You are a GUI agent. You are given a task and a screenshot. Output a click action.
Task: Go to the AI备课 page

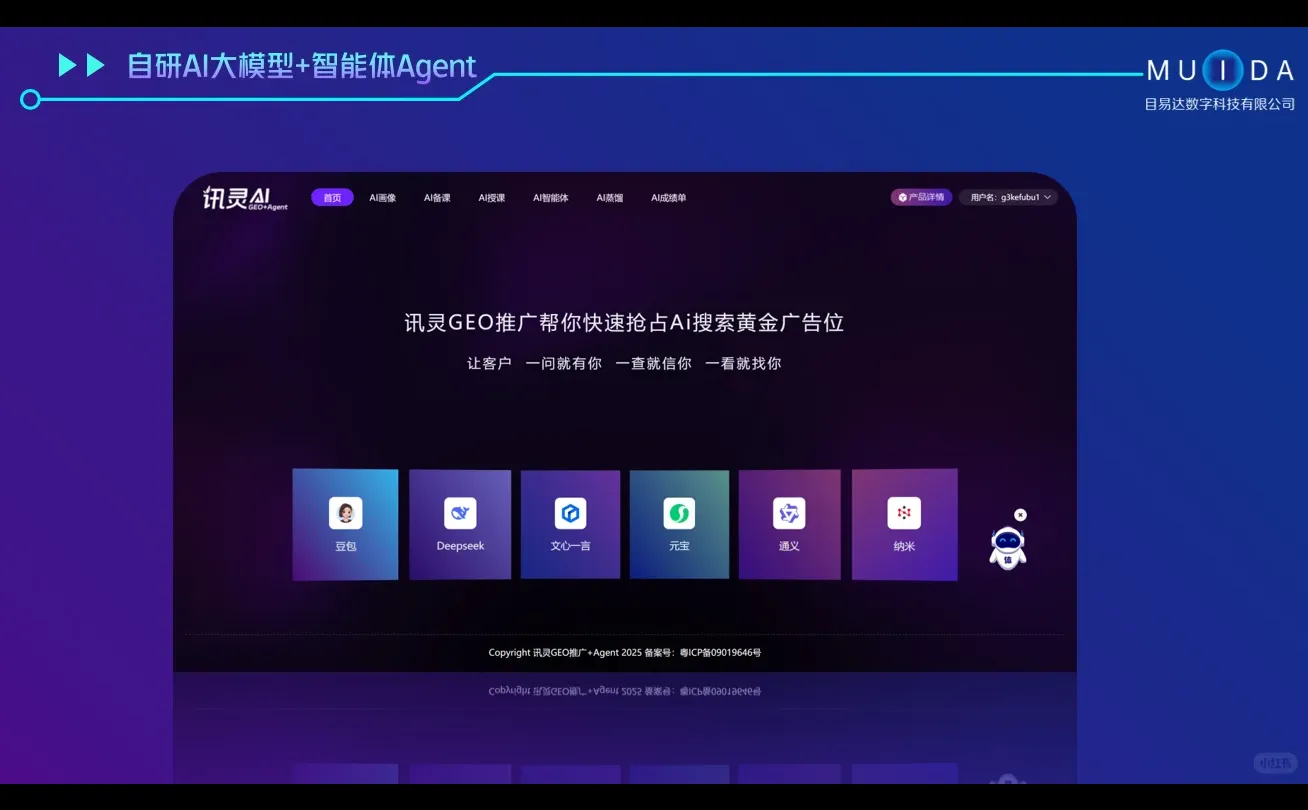(437, 197)
